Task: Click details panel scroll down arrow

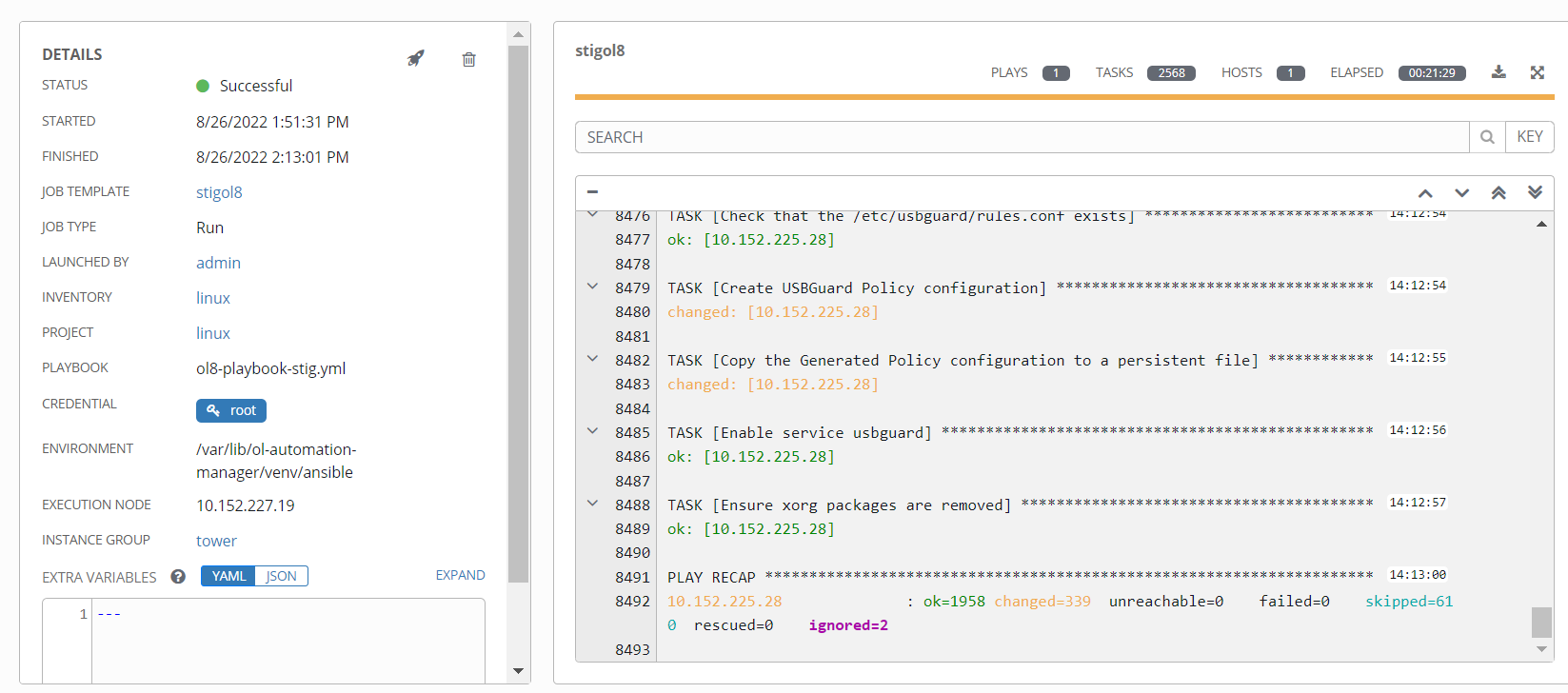Action: pos(518,670)
